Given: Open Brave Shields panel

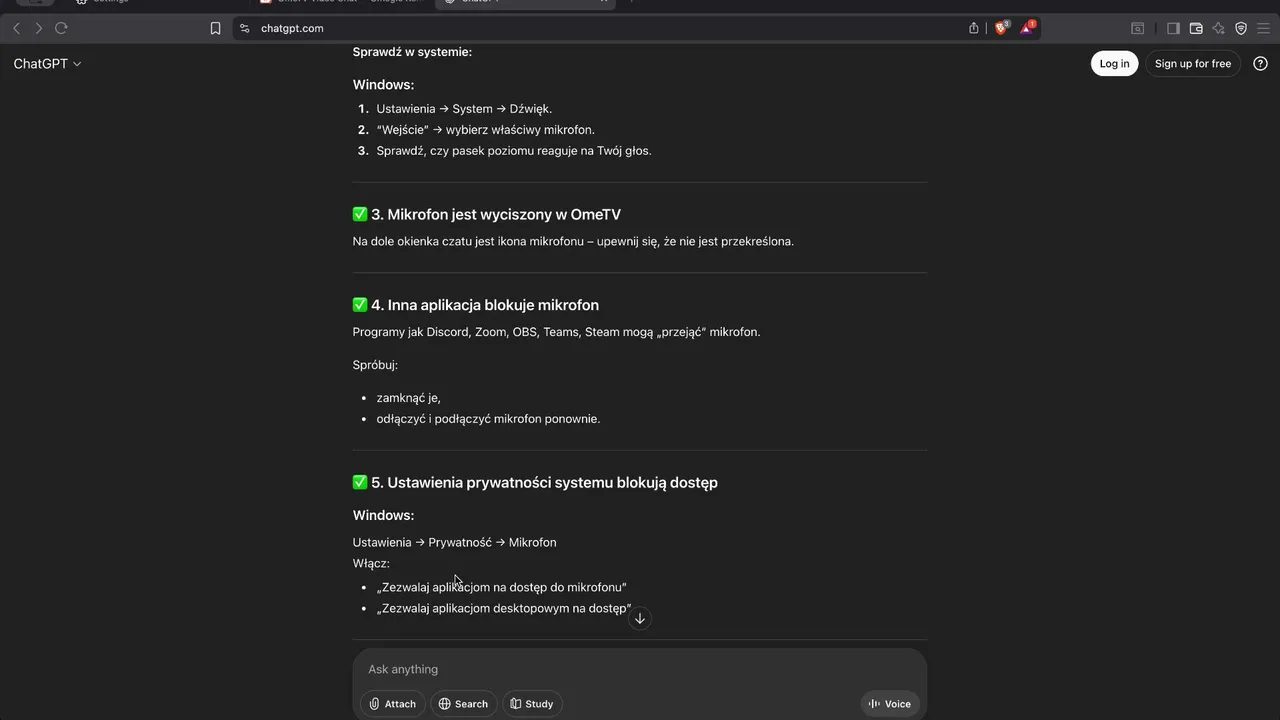Looking at the screenshot, I should [x=1001, y=28].
